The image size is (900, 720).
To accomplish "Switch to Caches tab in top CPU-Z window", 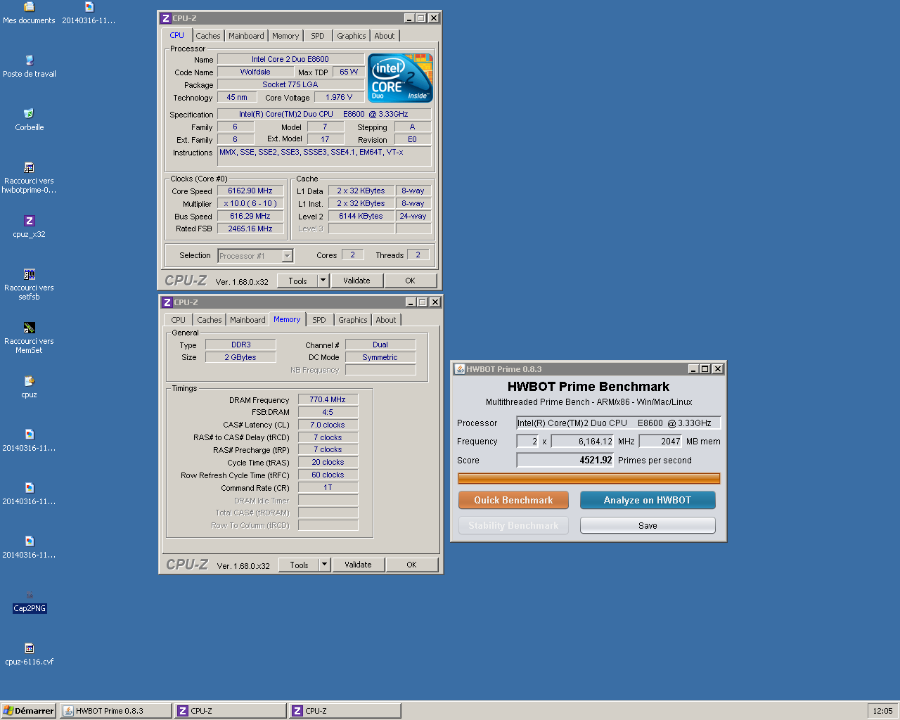I will point(208,36).
